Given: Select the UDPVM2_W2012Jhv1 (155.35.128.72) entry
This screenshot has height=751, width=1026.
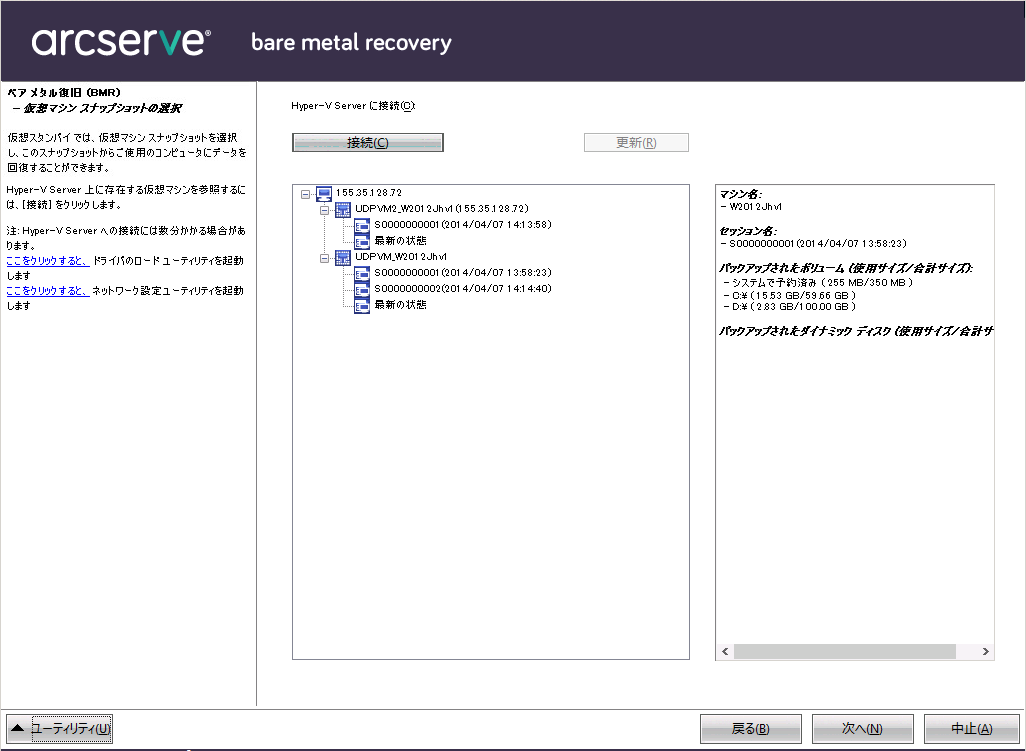Looking at the screenshot, I should point(441,209).
